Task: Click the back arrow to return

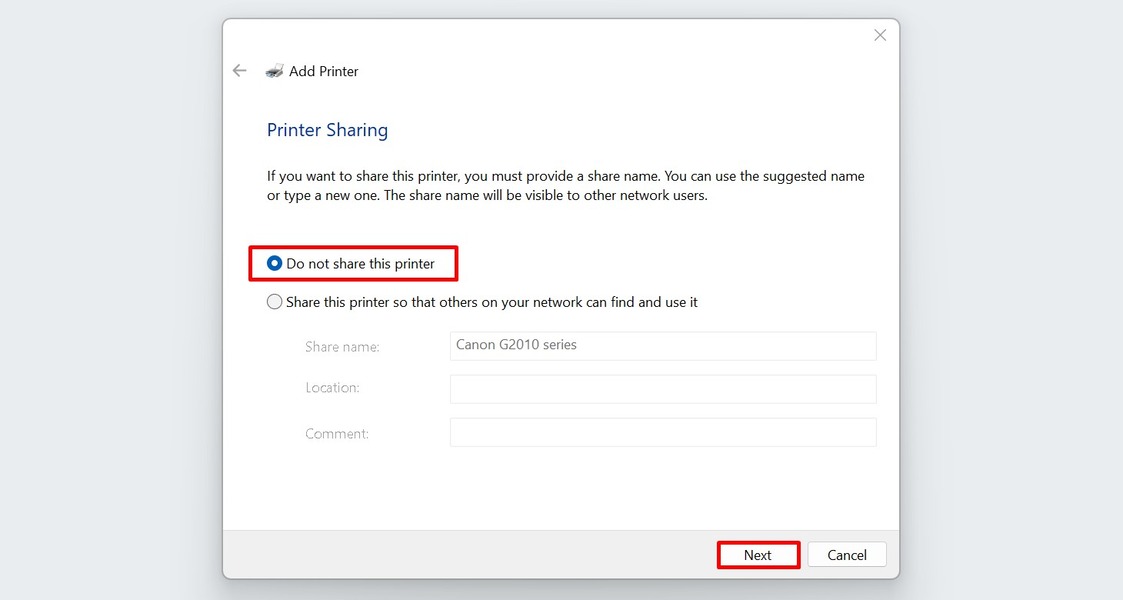Action: 239,70
